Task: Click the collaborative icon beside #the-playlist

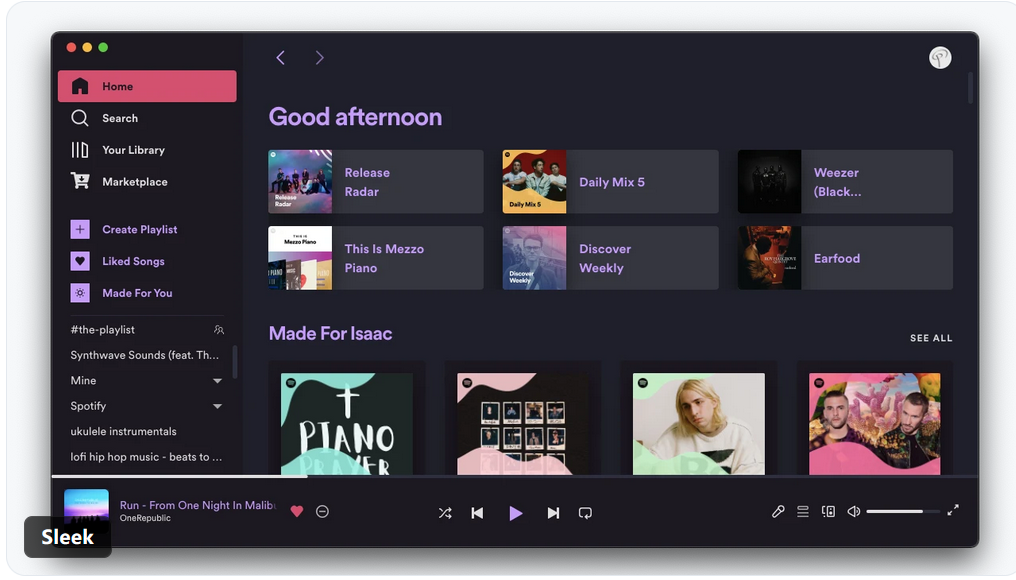Action: pyautogui.click(x=219, y=330)
